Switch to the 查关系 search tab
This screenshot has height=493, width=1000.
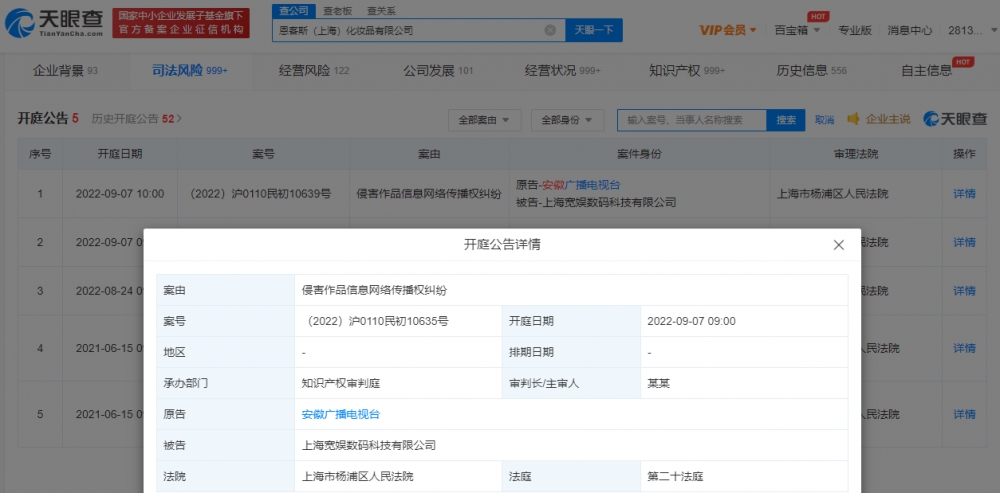(x=381, y=11)
